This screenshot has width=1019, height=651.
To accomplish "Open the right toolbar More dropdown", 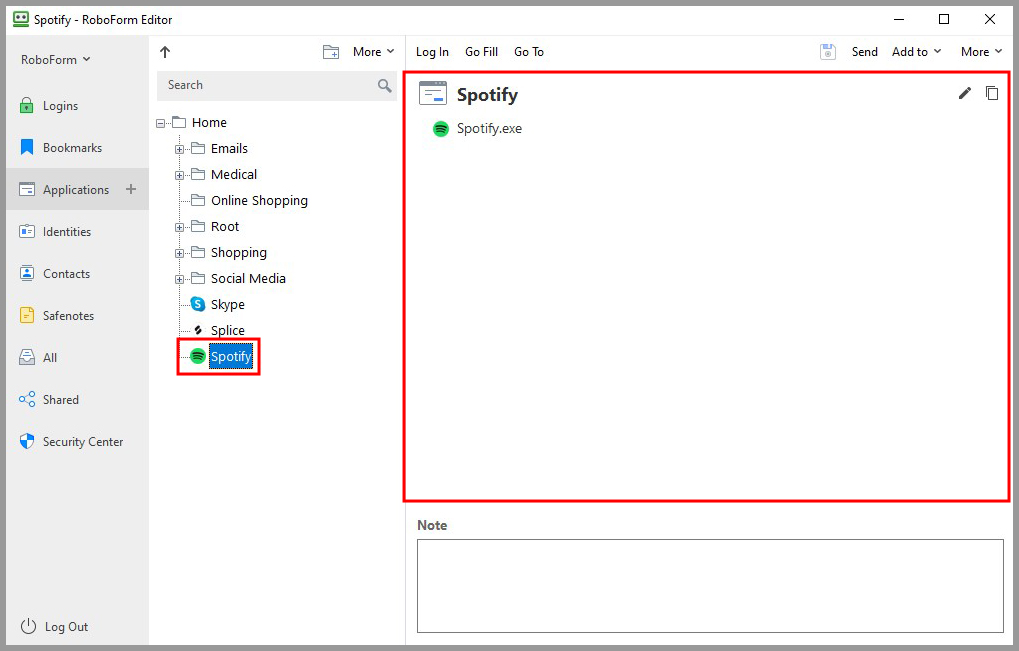I will (x=981, y=52).
